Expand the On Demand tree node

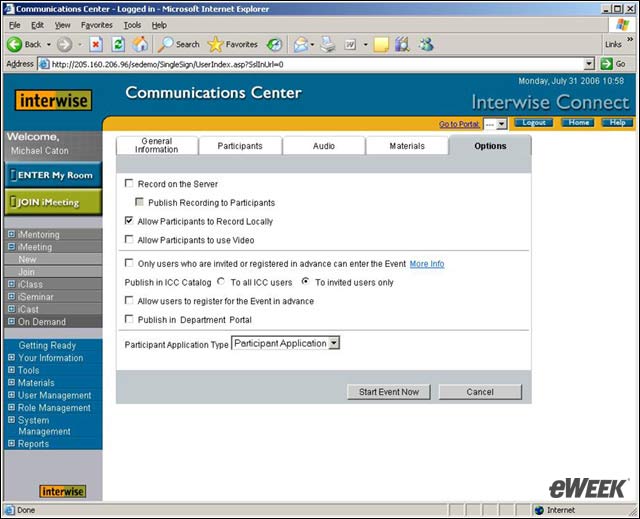click(11, 321)
